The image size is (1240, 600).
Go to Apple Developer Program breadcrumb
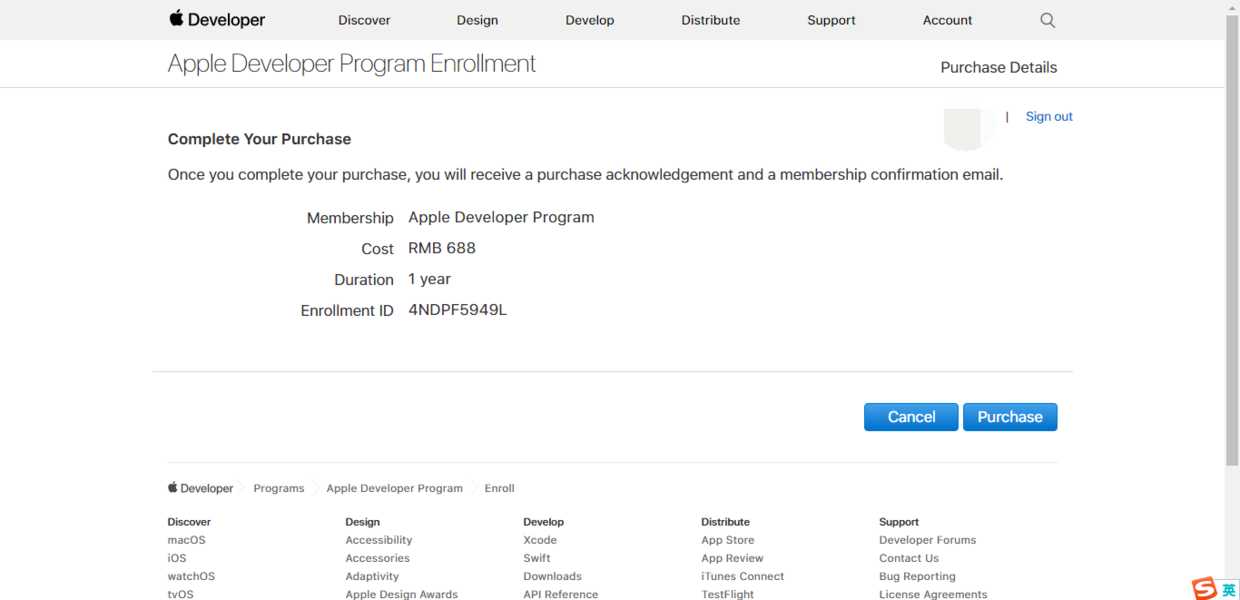point(395,488)
